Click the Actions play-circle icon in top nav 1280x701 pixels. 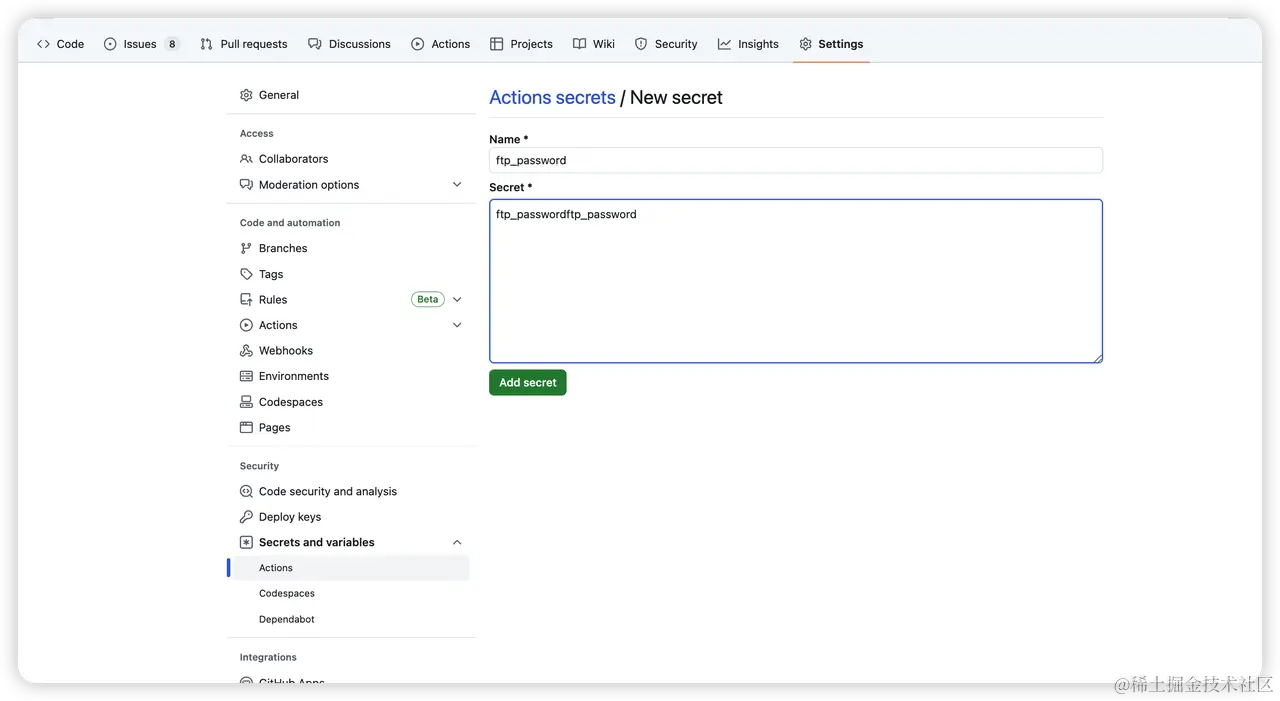click(x=418, y=44)
